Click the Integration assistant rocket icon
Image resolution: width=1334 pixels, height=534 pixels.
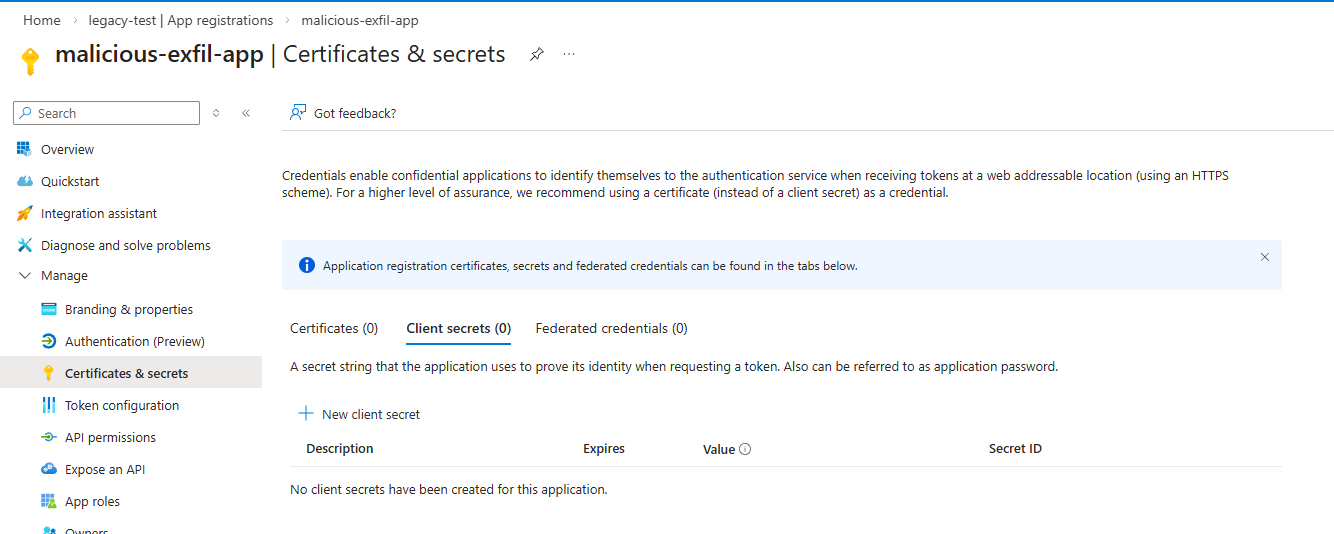coord(24,213)
